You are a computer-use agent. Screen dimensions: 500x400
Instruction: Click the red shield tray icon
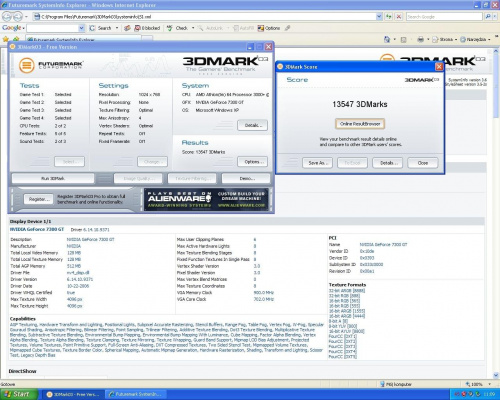point(464,394)
